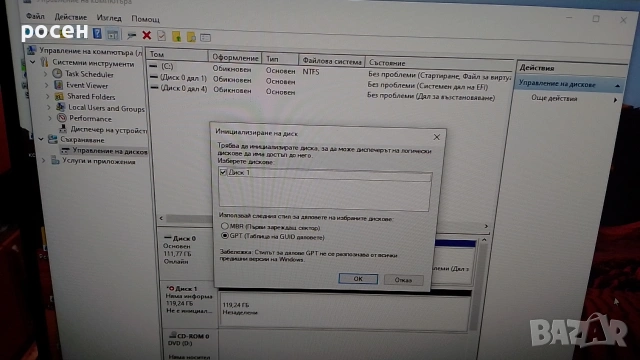Click the connect plug toolbar icon
Image resolution: width=640 pixels, height=360 pixels.
click(x=131, y=36)
